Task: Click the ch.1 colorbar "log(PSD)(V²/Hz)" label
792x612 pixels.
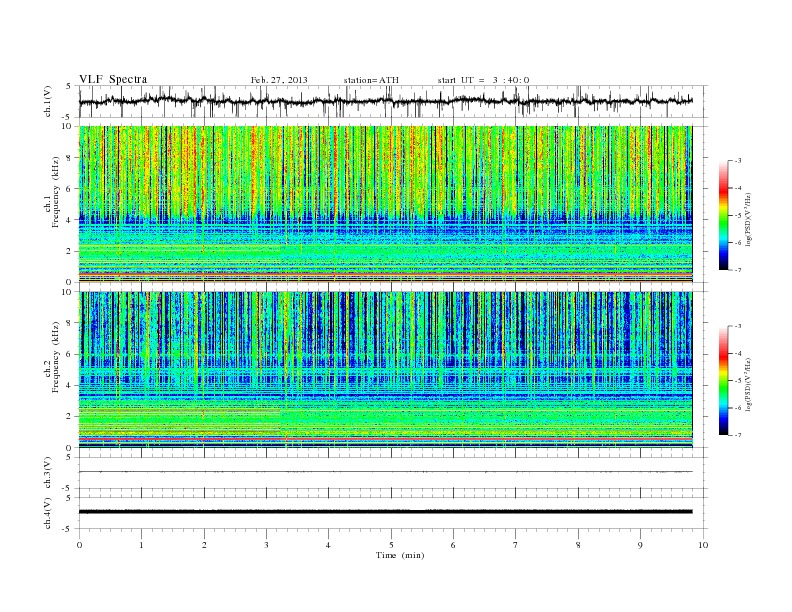Action: [748, 220]
